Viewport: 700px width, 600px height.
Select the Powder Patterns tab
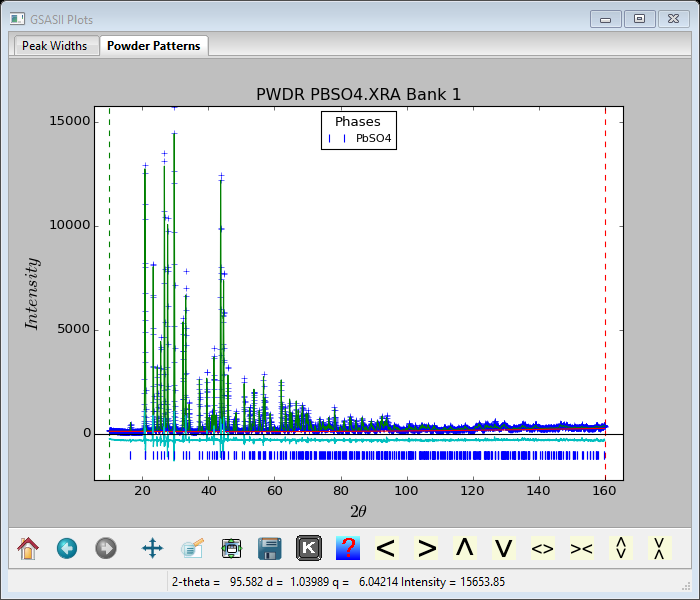(x=154, y=46)
